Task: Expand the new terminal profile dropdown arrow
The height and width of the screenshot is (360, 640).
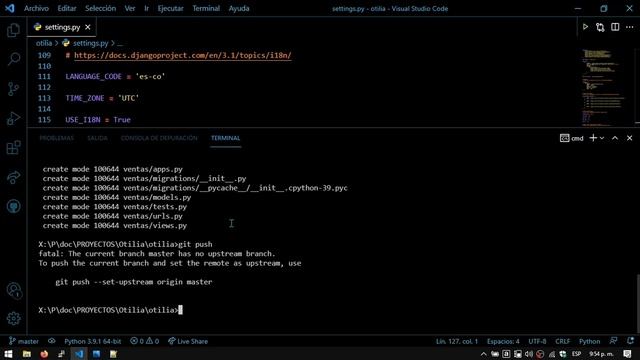Action: (602, 138)
